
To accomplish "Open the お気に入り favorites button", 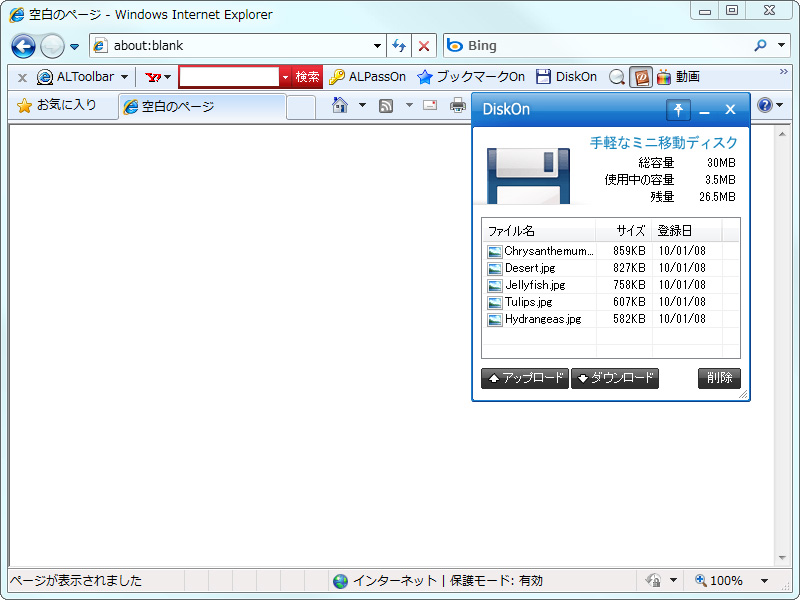I will click(57, 105).
